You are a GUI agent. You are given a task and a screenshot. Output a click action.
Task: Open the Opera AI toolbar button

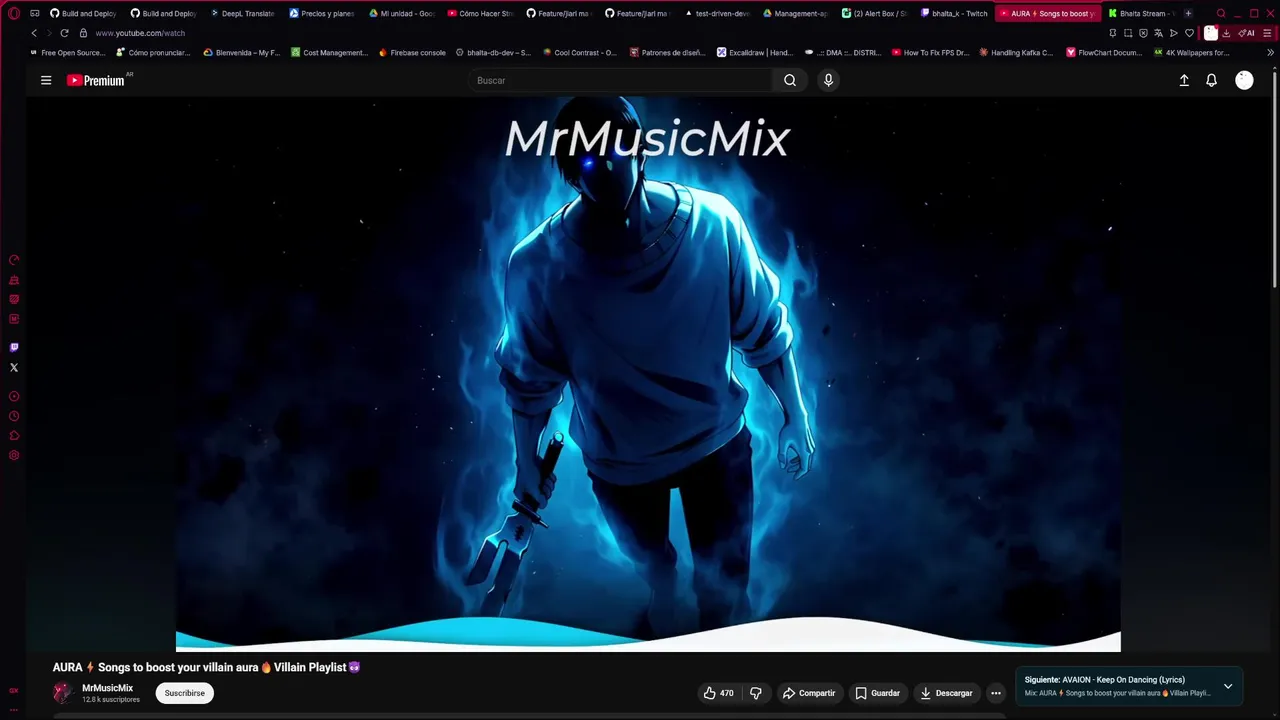[1247, 33]
